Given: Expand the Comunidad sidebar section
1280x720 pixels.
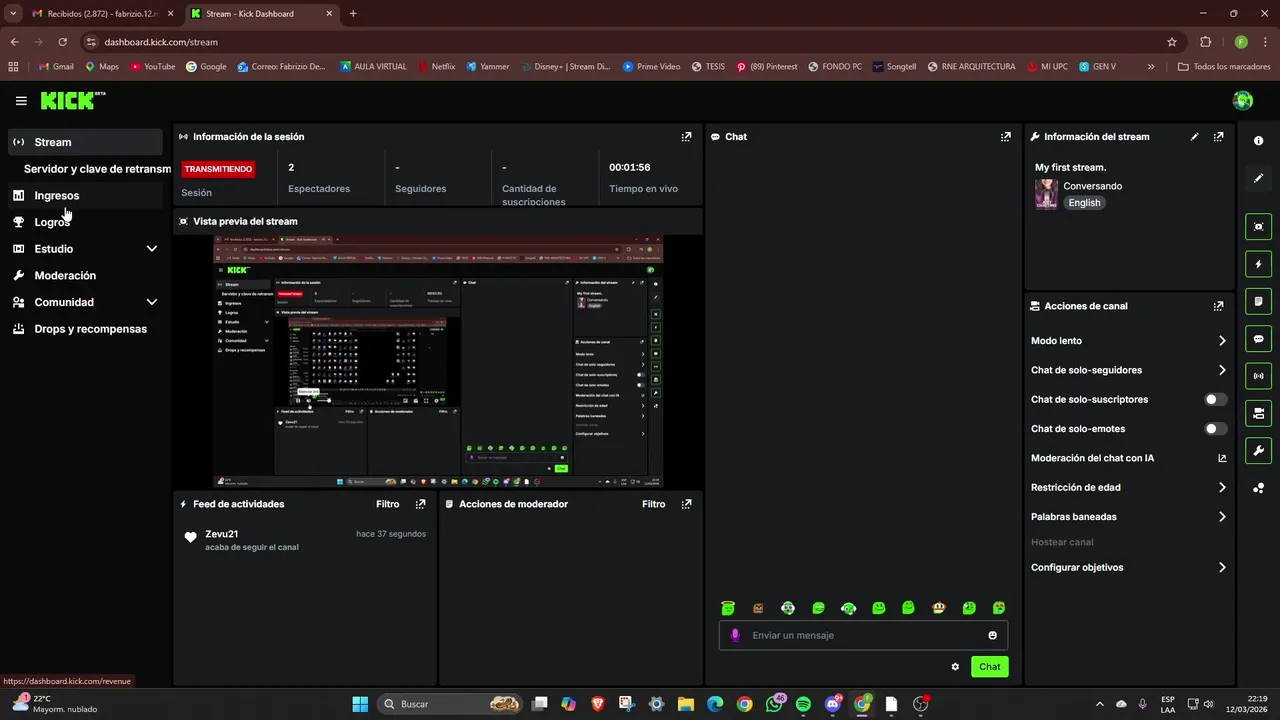Looking at the screenshot, I should tap(152, 302).
